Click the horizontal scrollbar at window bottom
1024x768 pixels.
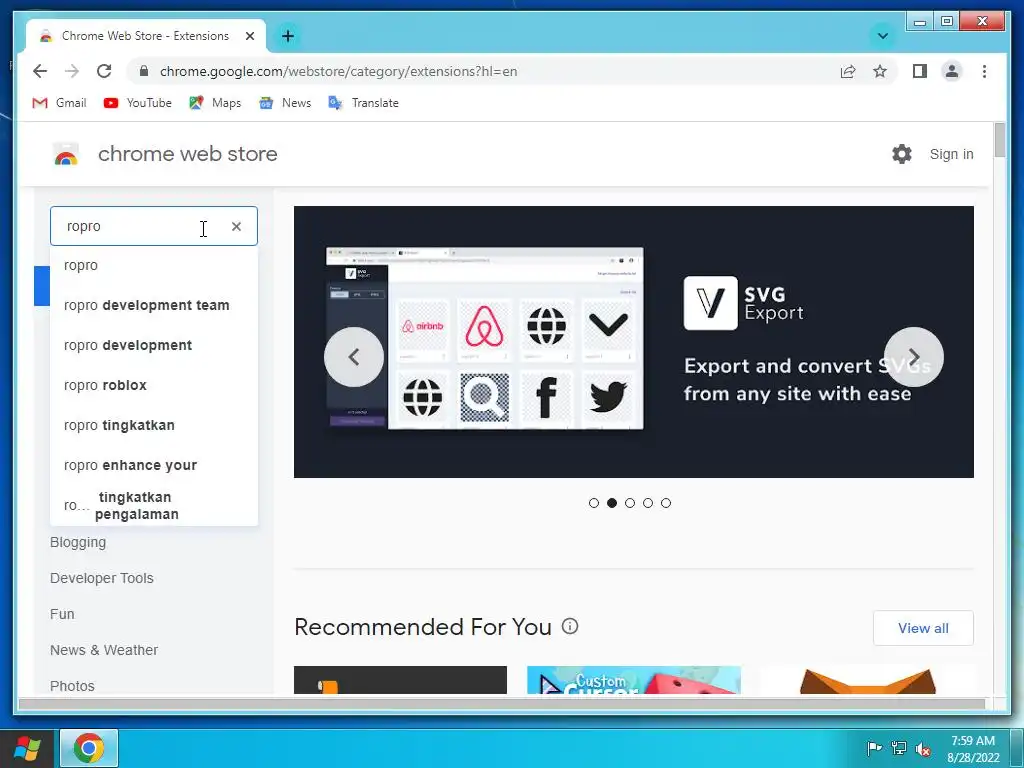coord(502,703)
